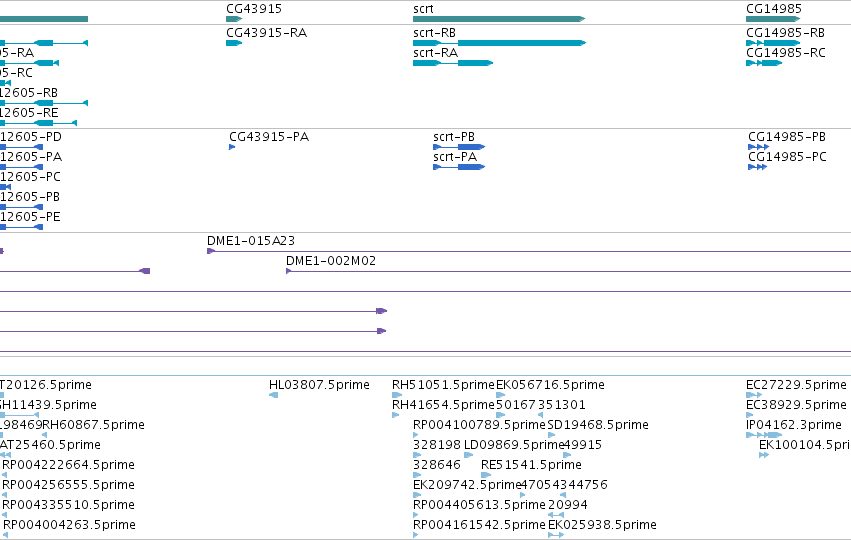Click the 12605-RB transcript label
The height and width of the screenshot is (540, 851).
click(29, 93)
